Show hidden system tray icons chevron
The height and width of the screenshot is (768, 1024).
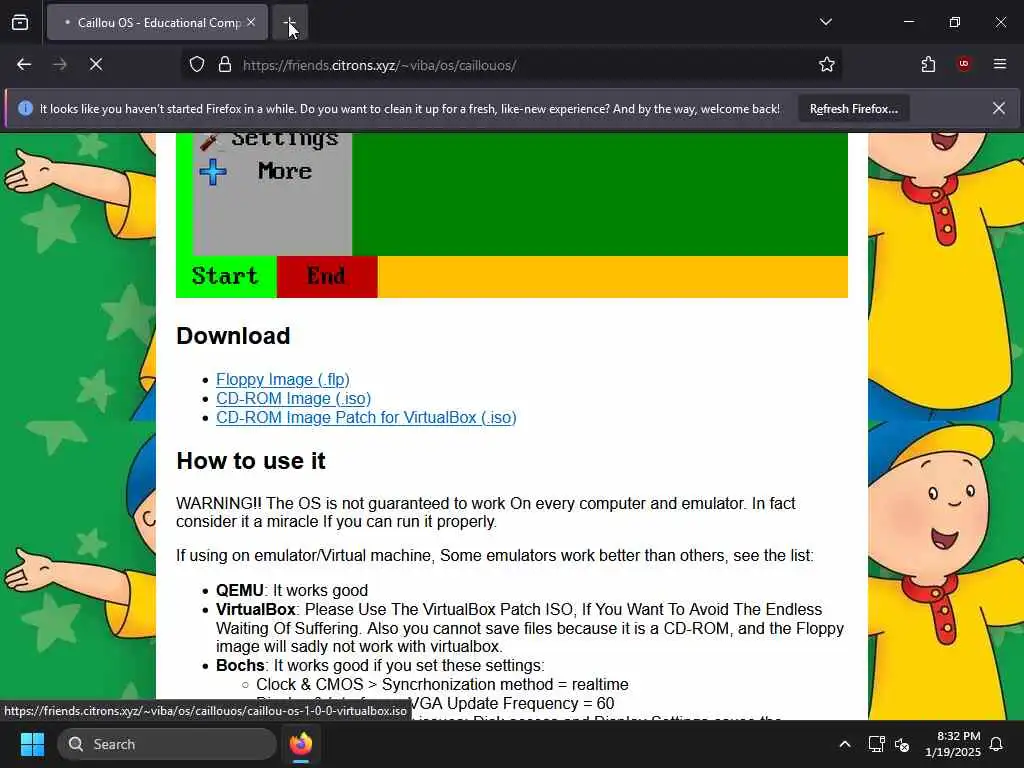(844, 744)
